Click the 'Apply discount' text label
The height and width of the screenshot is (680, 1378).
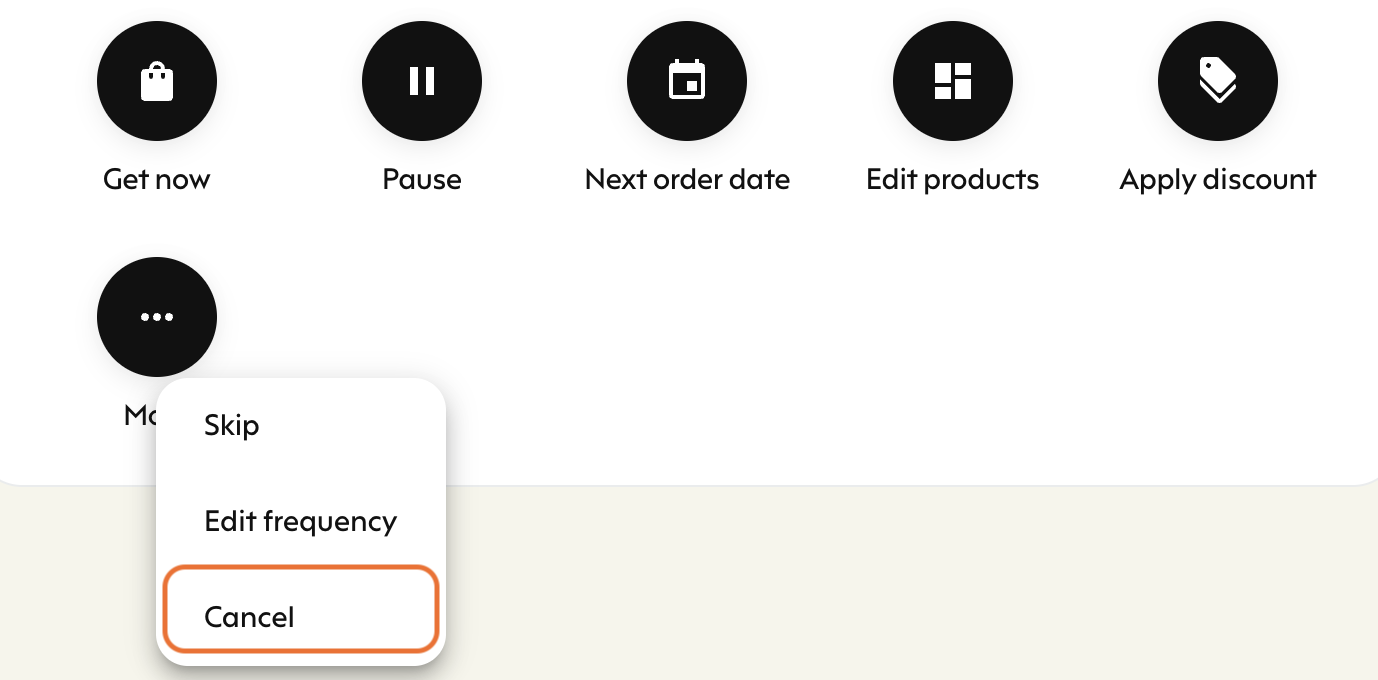point(1218,180)
